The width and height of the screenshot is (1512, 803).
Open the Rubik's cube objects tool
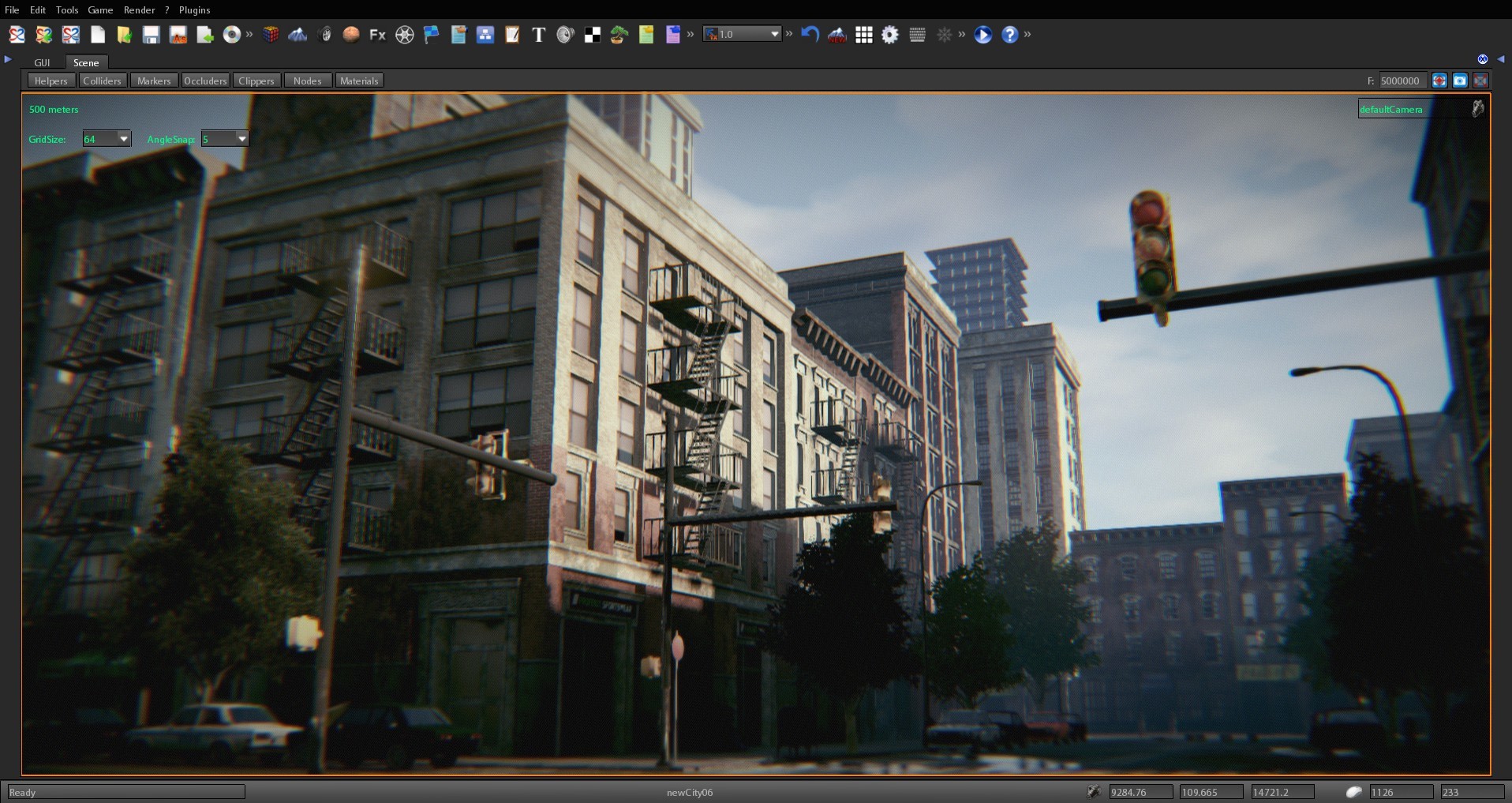tap(271, 35)
